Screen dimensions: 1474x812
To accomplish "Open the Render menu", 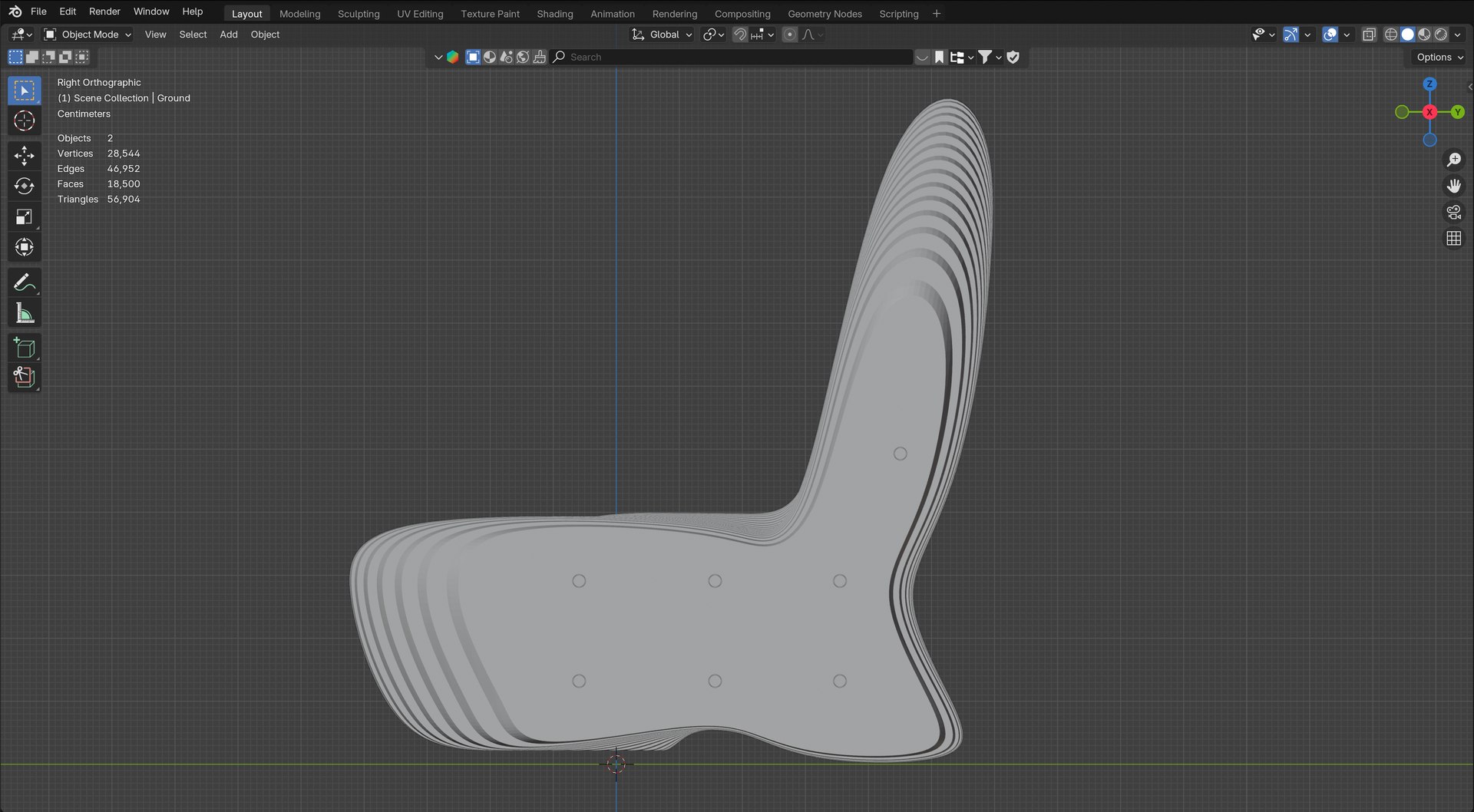I will click(x=104, y=12).
